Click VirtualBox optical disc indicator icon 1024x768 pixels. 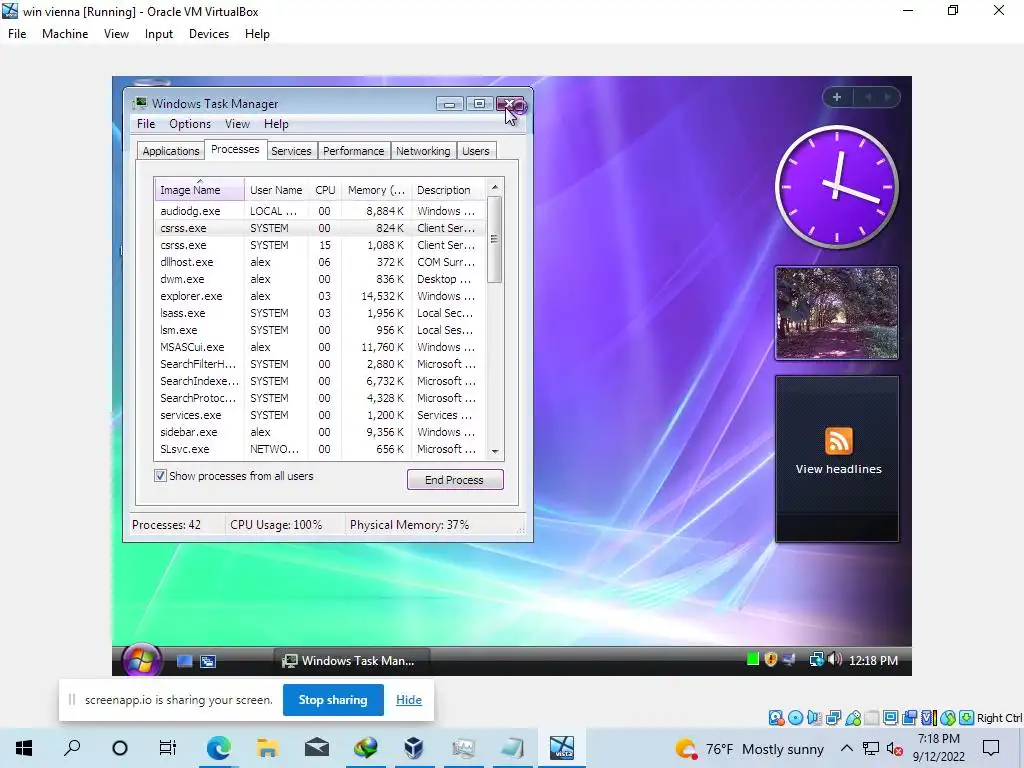795,718
